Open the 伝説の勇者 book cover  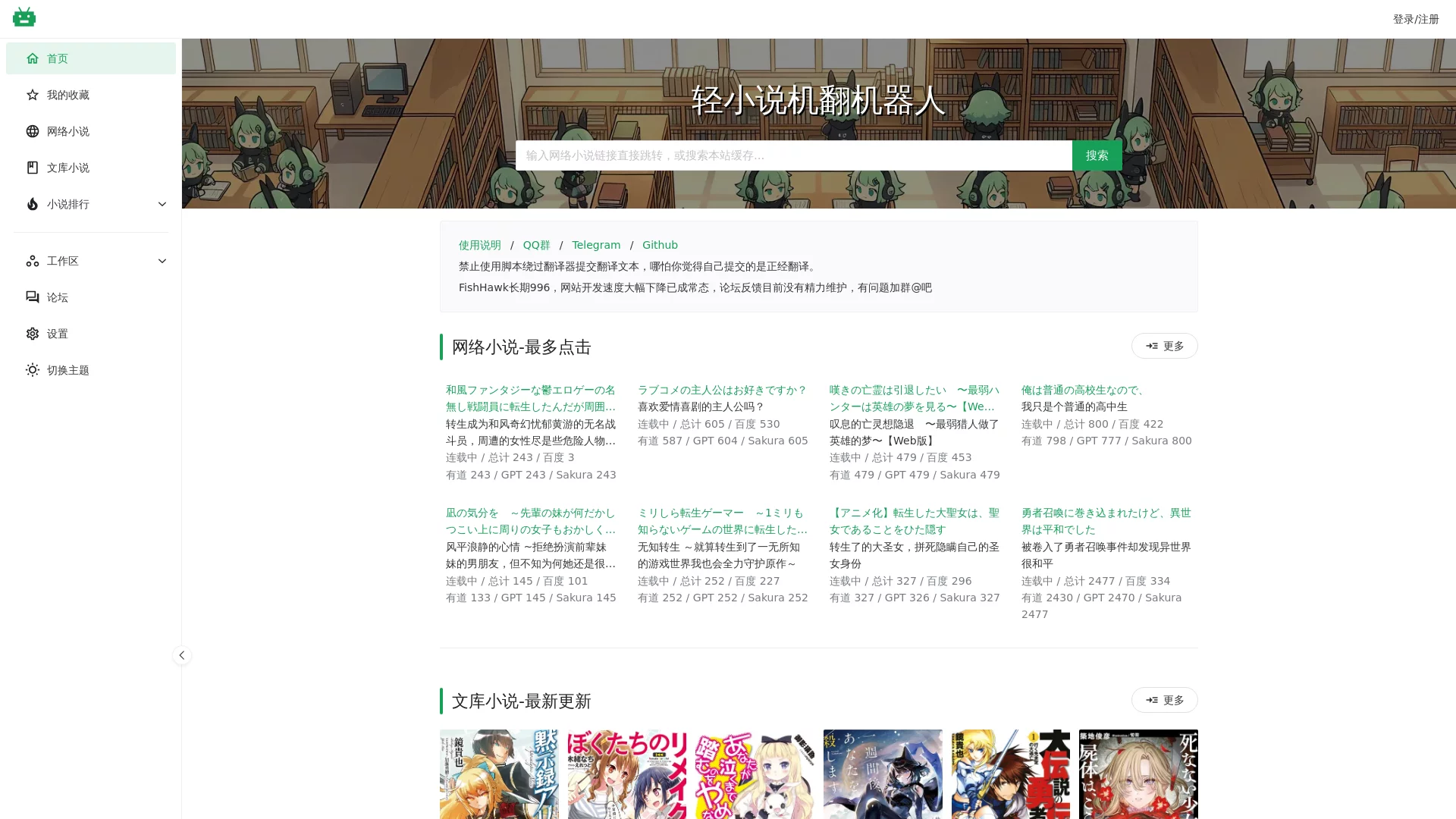click(x=1011, y=774)
